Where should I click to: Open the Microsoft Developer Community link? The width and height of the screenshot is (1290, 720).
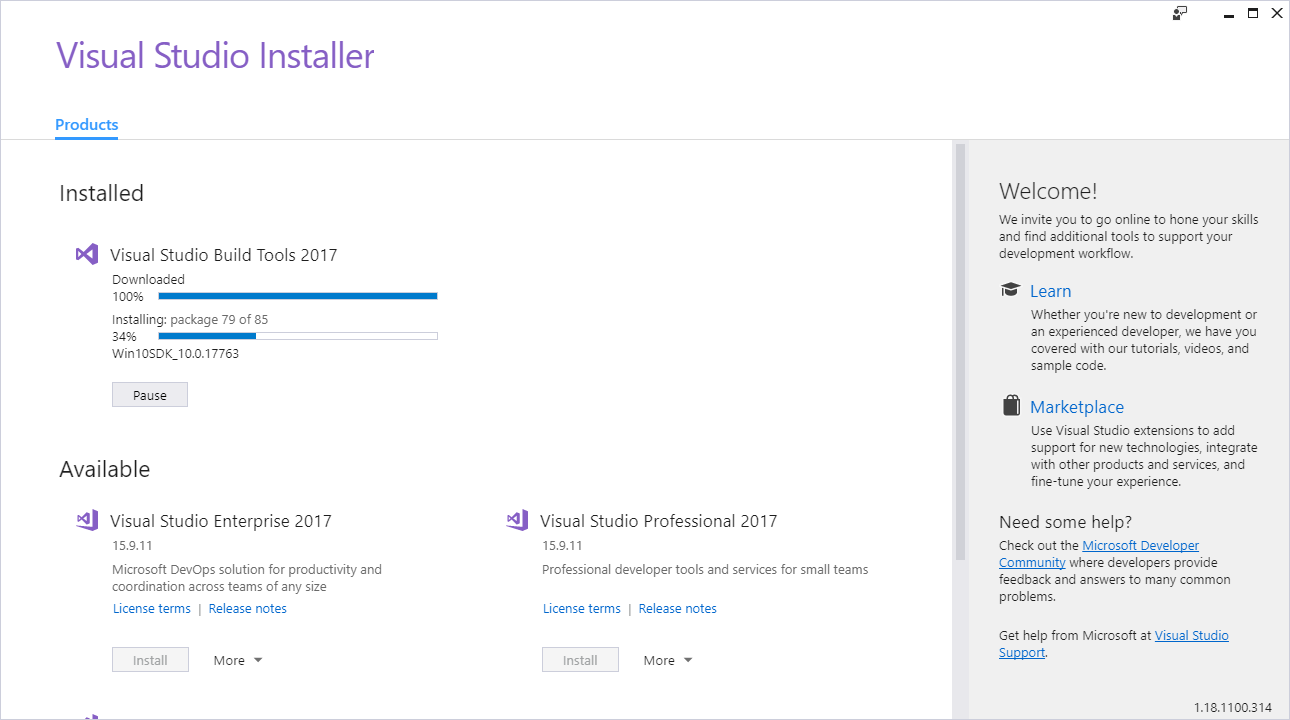[x=1140, y=546]
